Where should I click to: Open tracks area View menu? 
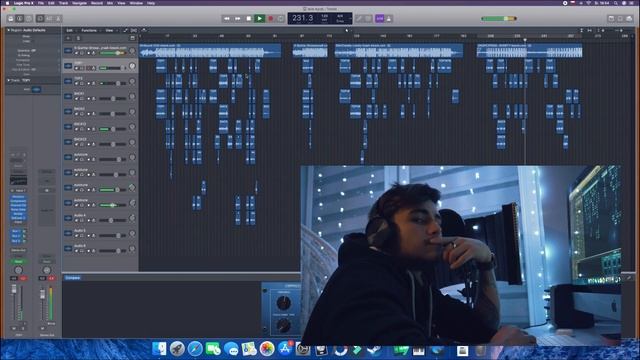click(x=109, y=31)
